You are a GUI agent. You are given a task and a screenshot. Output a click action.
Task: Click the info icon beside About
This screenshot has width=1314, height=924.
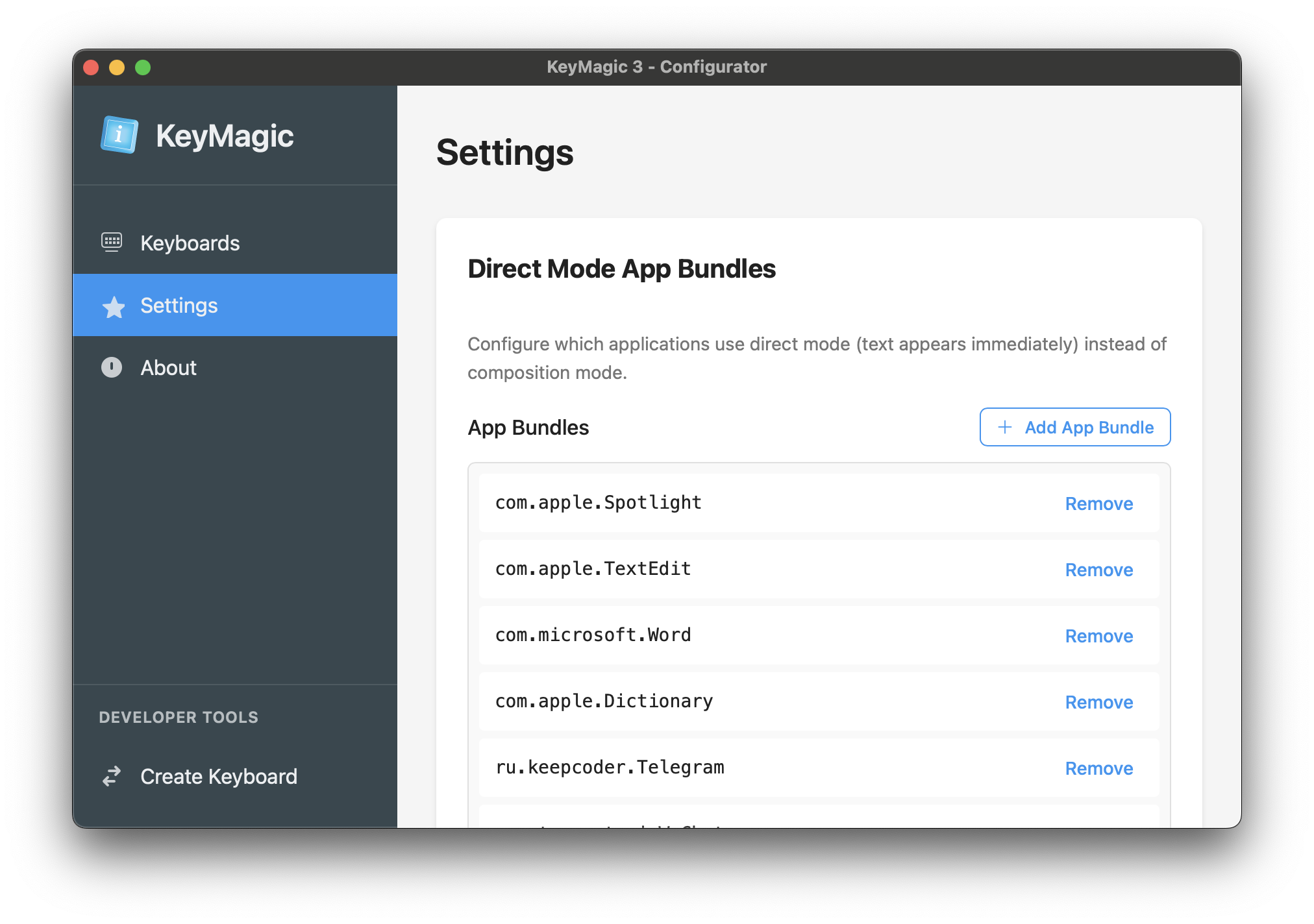[x=112, y=367]
